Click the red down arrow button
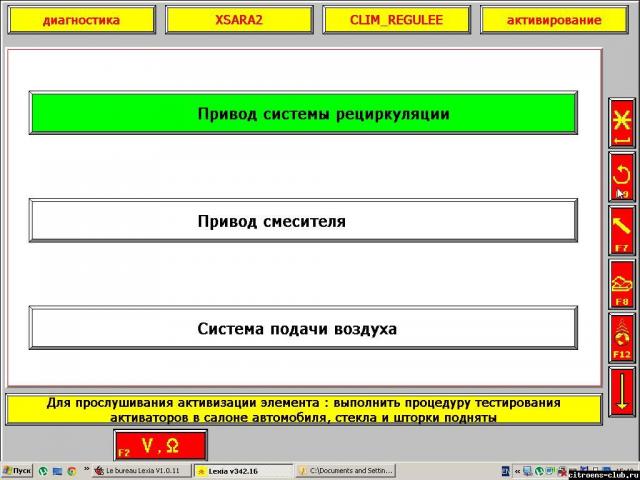Viewport: 640px width, 480px height. (622, 392)
